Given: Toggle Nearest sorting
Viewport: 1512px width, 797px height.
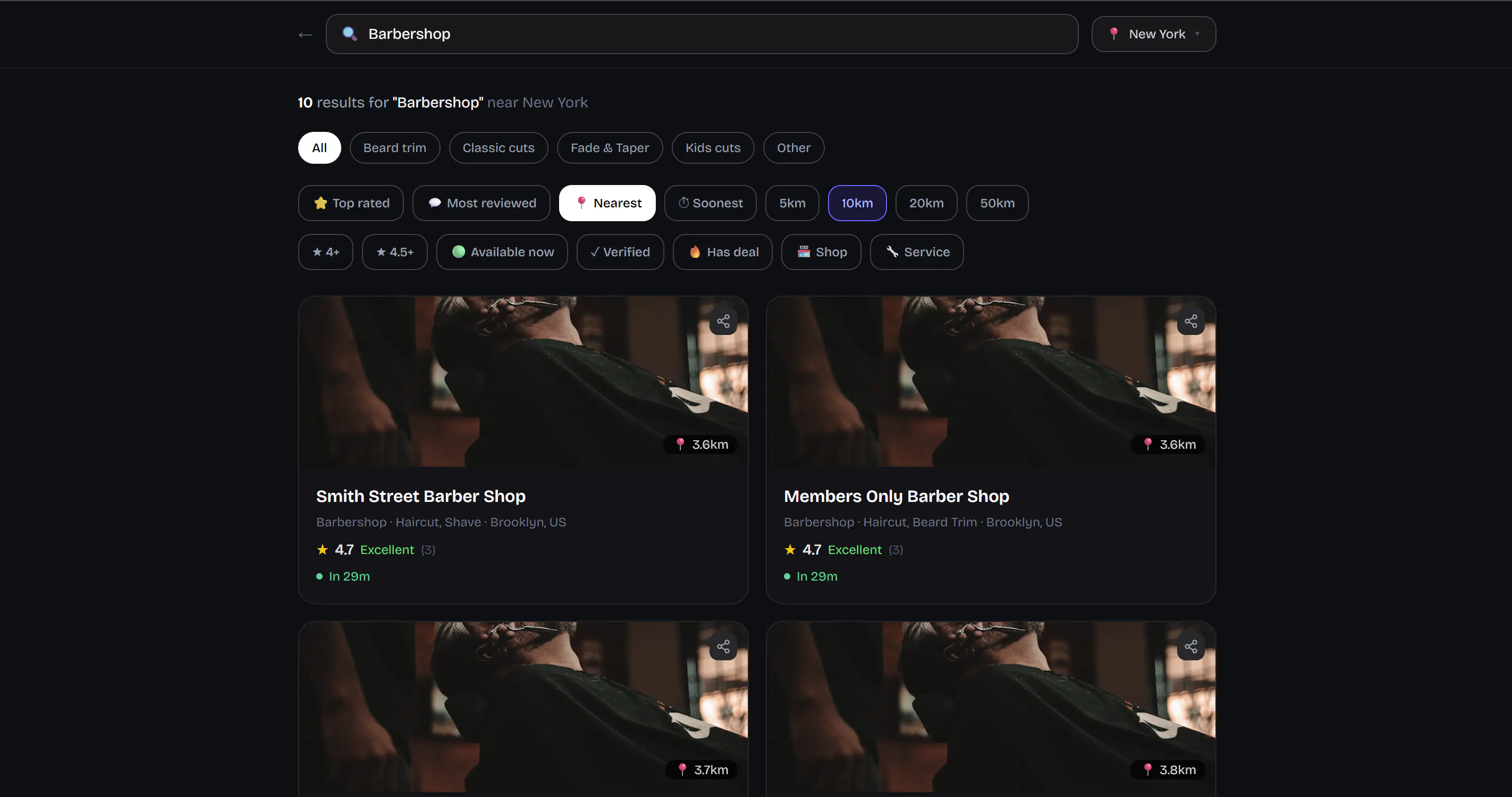Looking at the screenshot, I should (x=607, y=203).
